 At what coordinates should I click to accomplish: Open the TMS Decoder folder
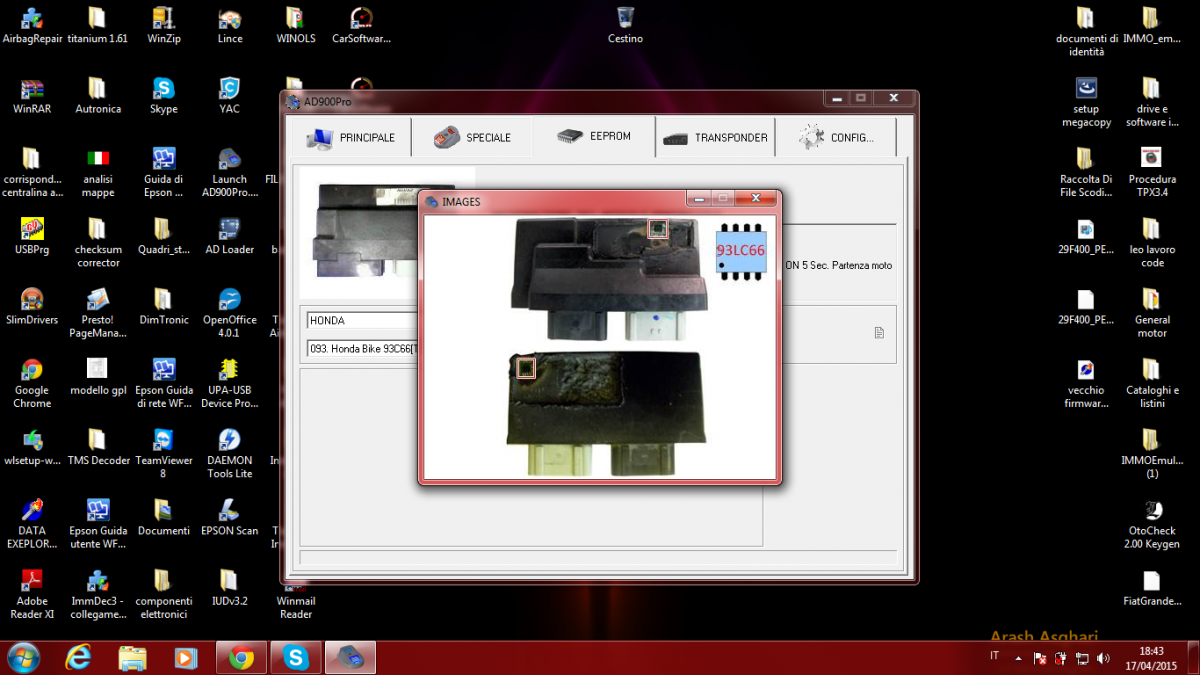(x=98, y=446)
